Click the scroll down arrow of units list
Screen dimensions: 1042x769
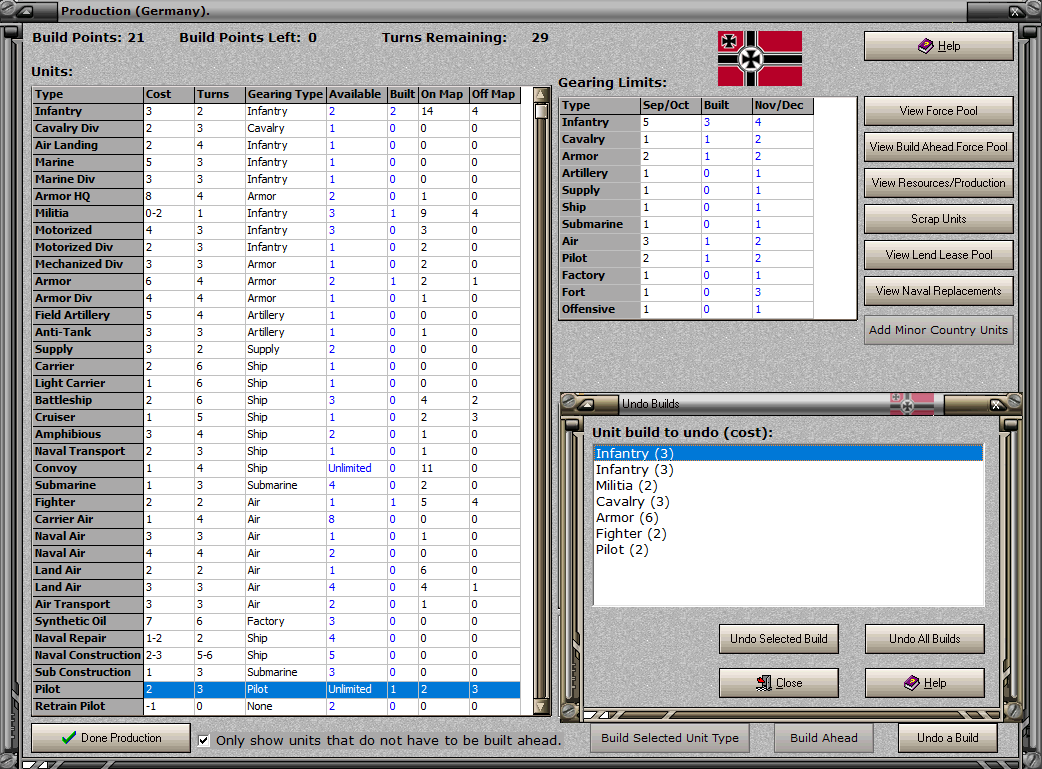[x=542, y=707]
